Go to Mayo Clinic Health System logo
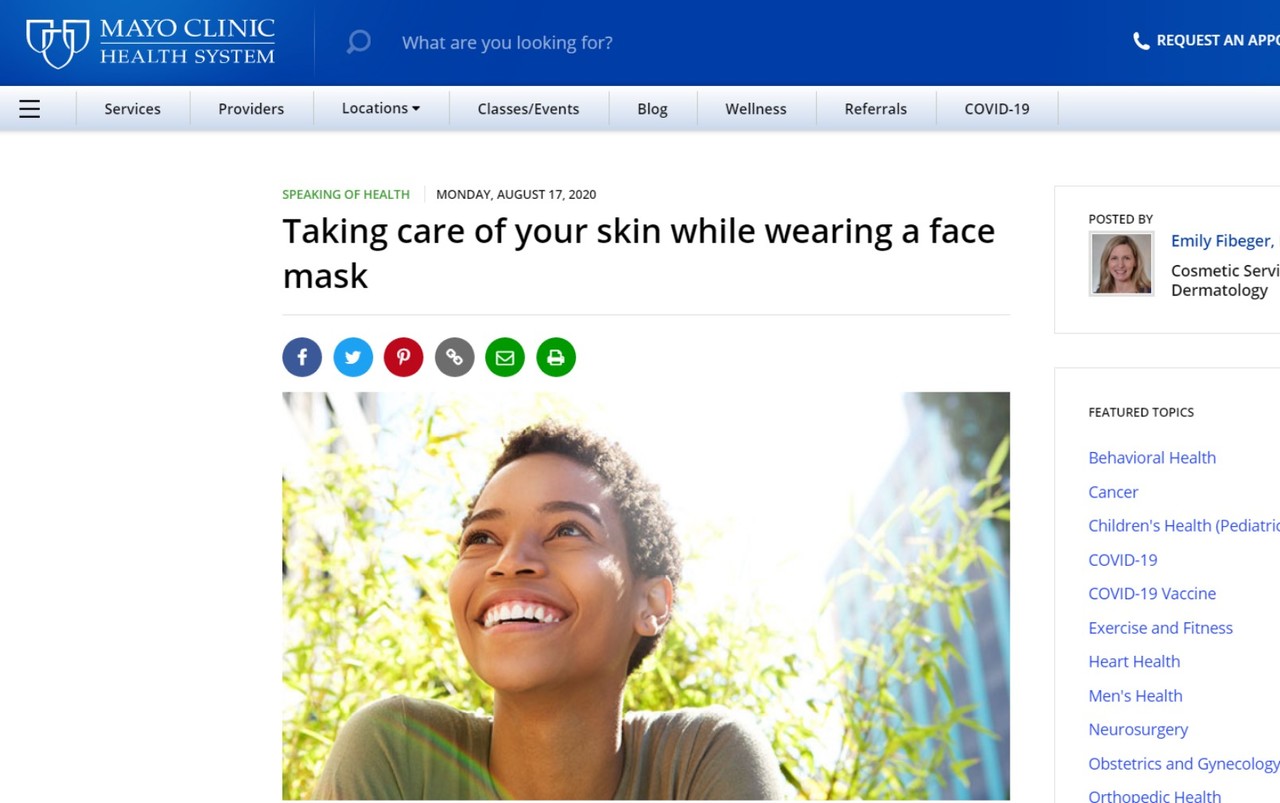This screenshot has height=803, width=1280. [x=151, y=43]
